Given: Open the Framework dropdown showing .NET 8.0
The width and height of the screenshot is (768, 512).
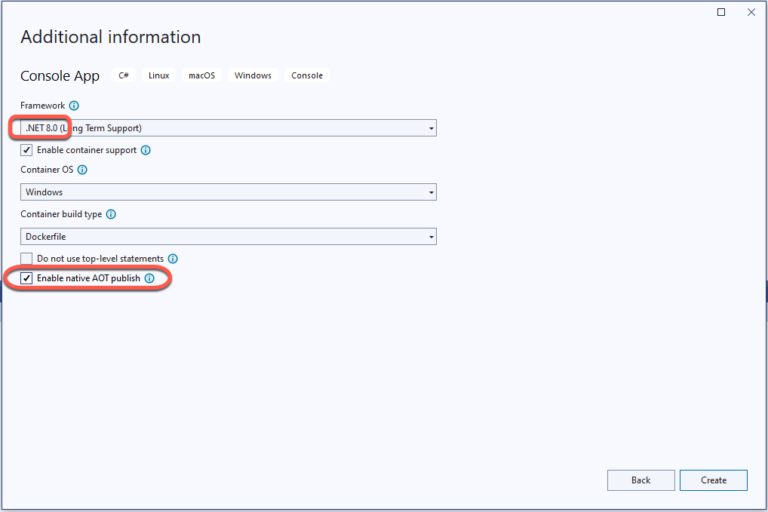Looking at the screenshot, I should 228,128.
